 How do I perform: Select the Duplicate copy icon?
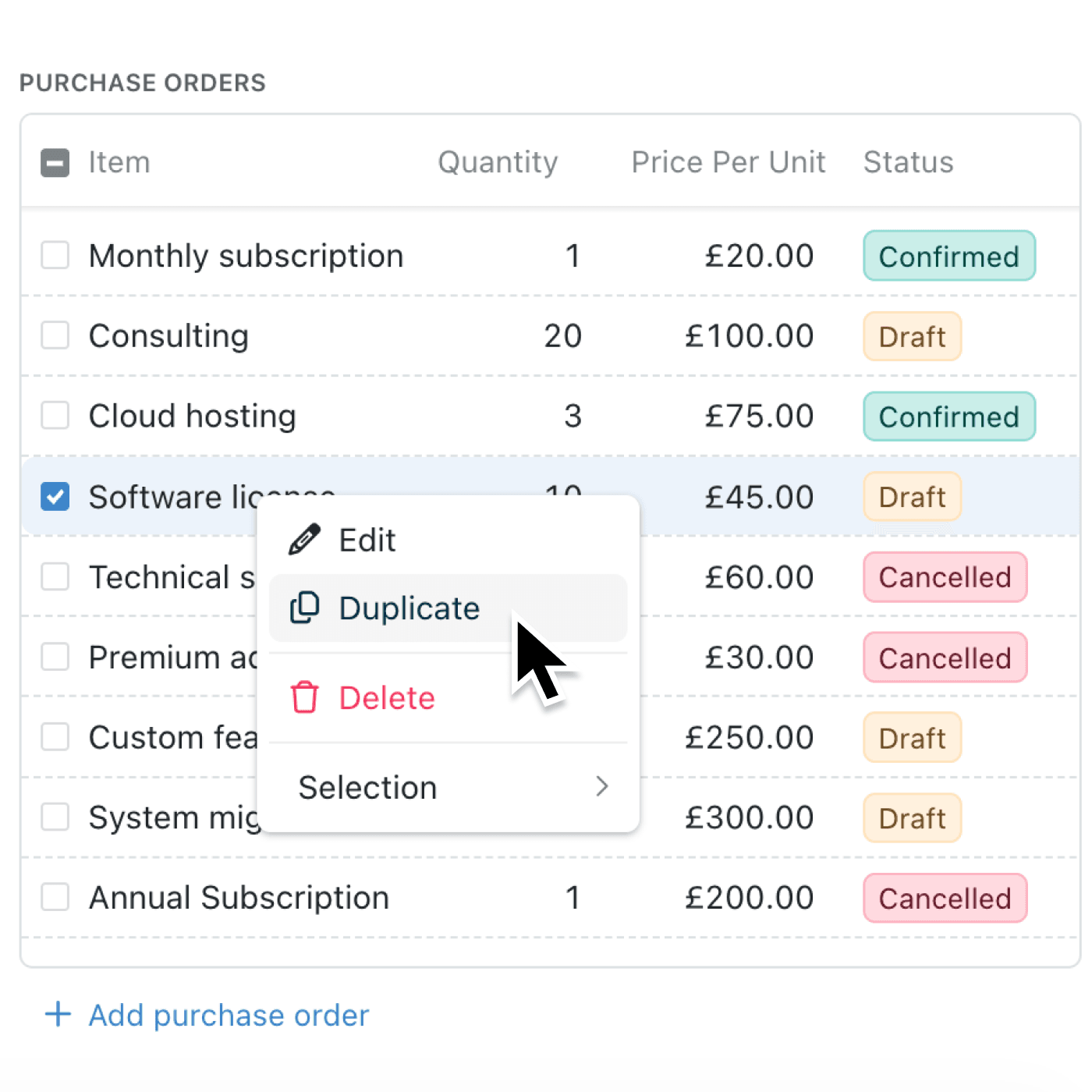pyautogui.click(x=304, y=608)
